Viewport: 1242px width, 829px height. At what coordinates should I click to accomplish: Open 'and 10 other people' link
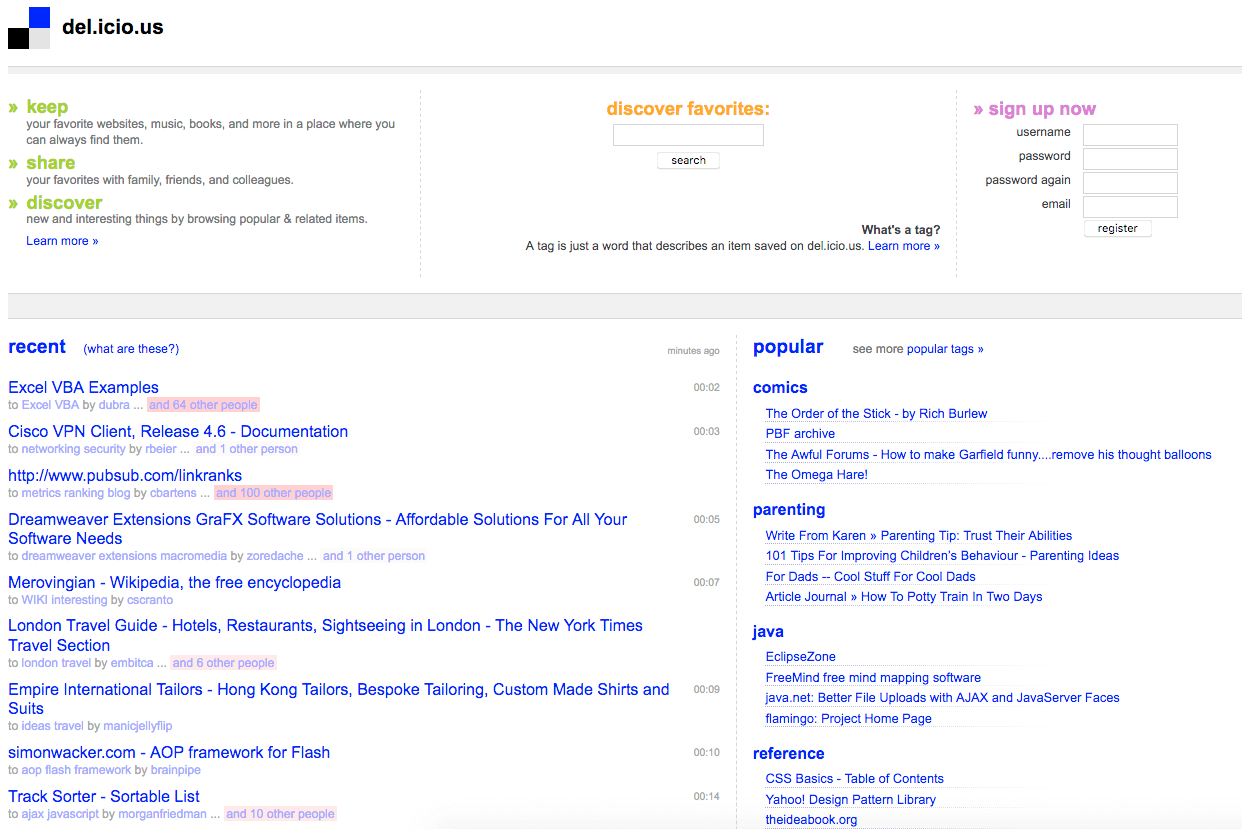(280, 814)
